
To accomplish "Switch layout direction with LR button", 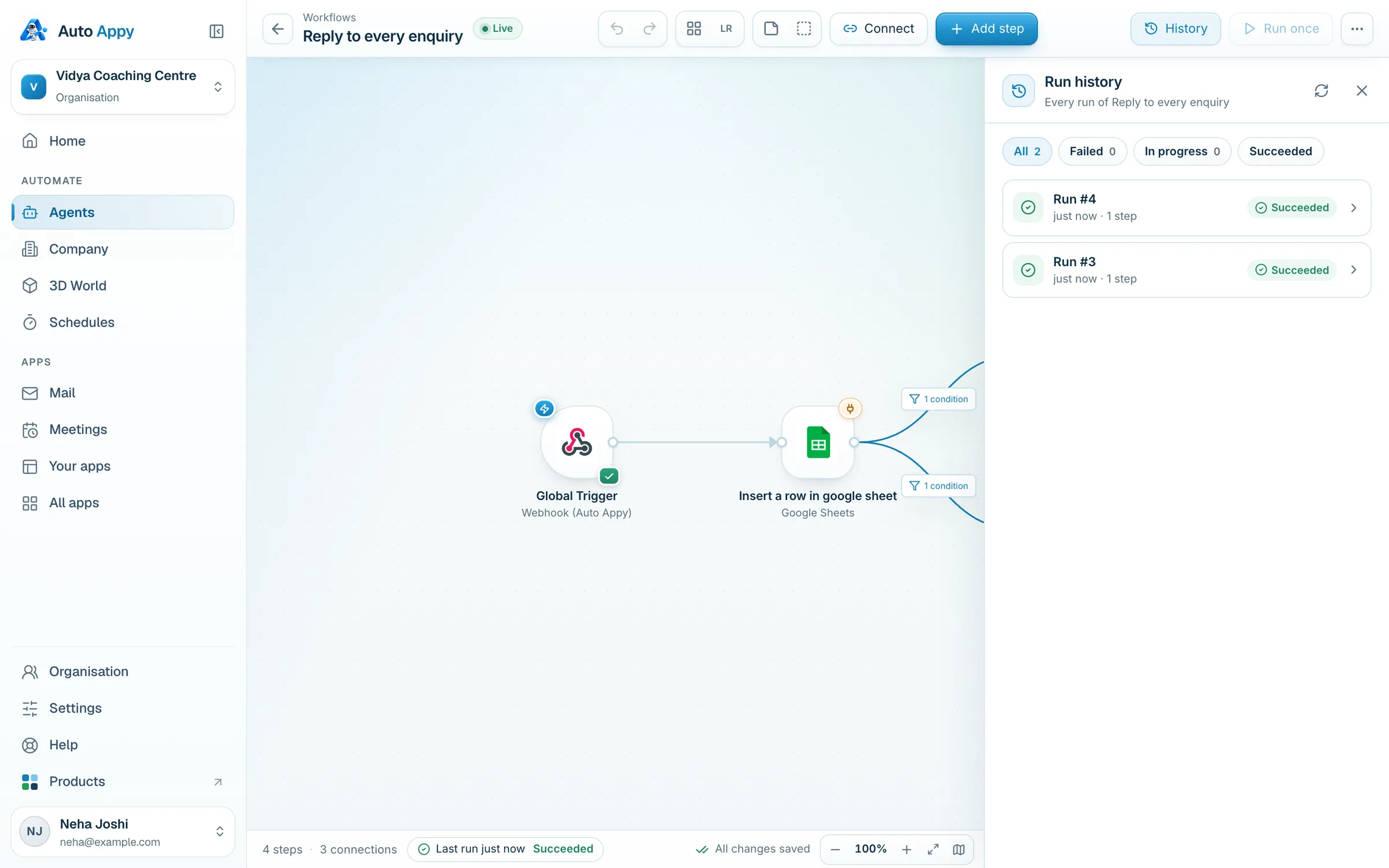I will tap(726, 28).
